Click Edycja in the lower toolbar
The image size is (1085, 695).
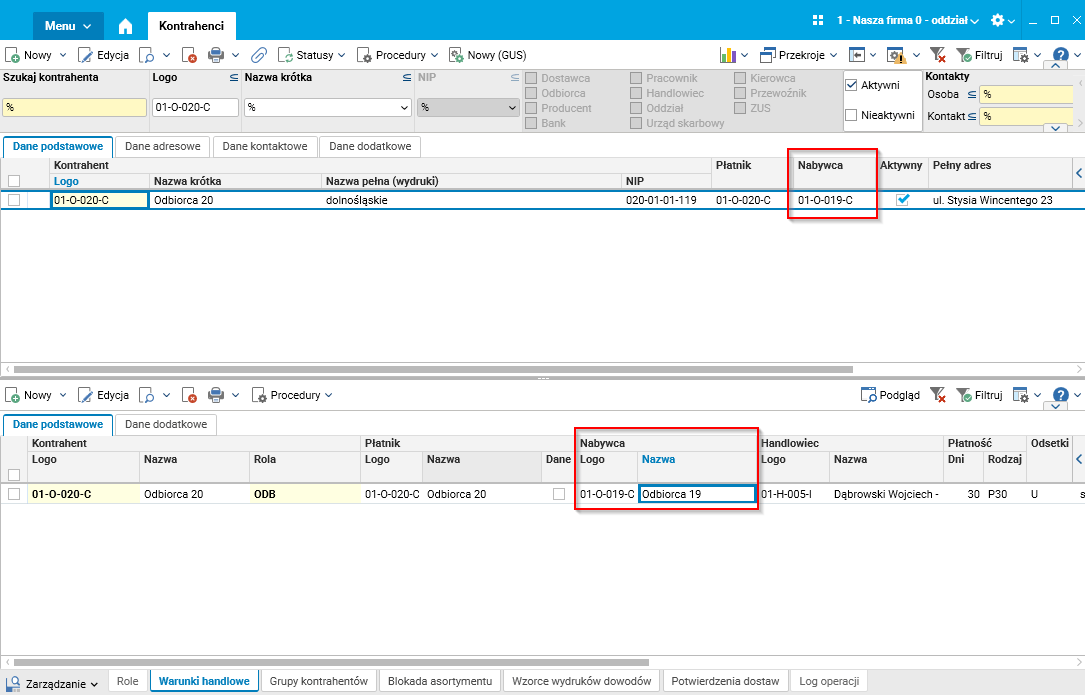coord(103,395)
